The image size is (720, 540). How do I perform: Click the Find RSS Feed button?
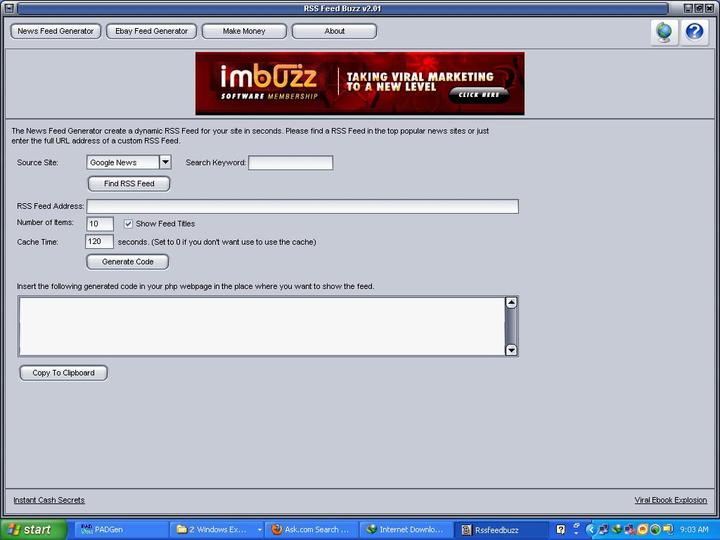[129, 184]
